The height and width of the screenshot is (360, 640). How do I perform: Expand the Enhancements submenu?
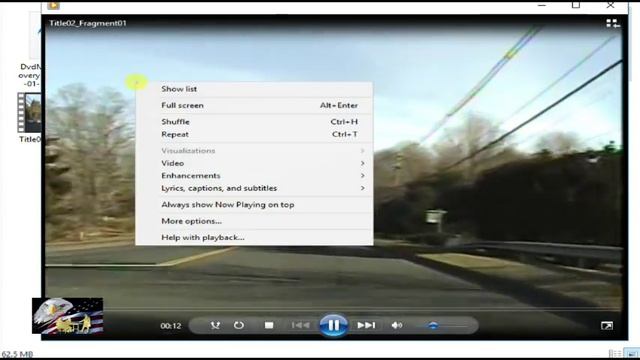254,176
